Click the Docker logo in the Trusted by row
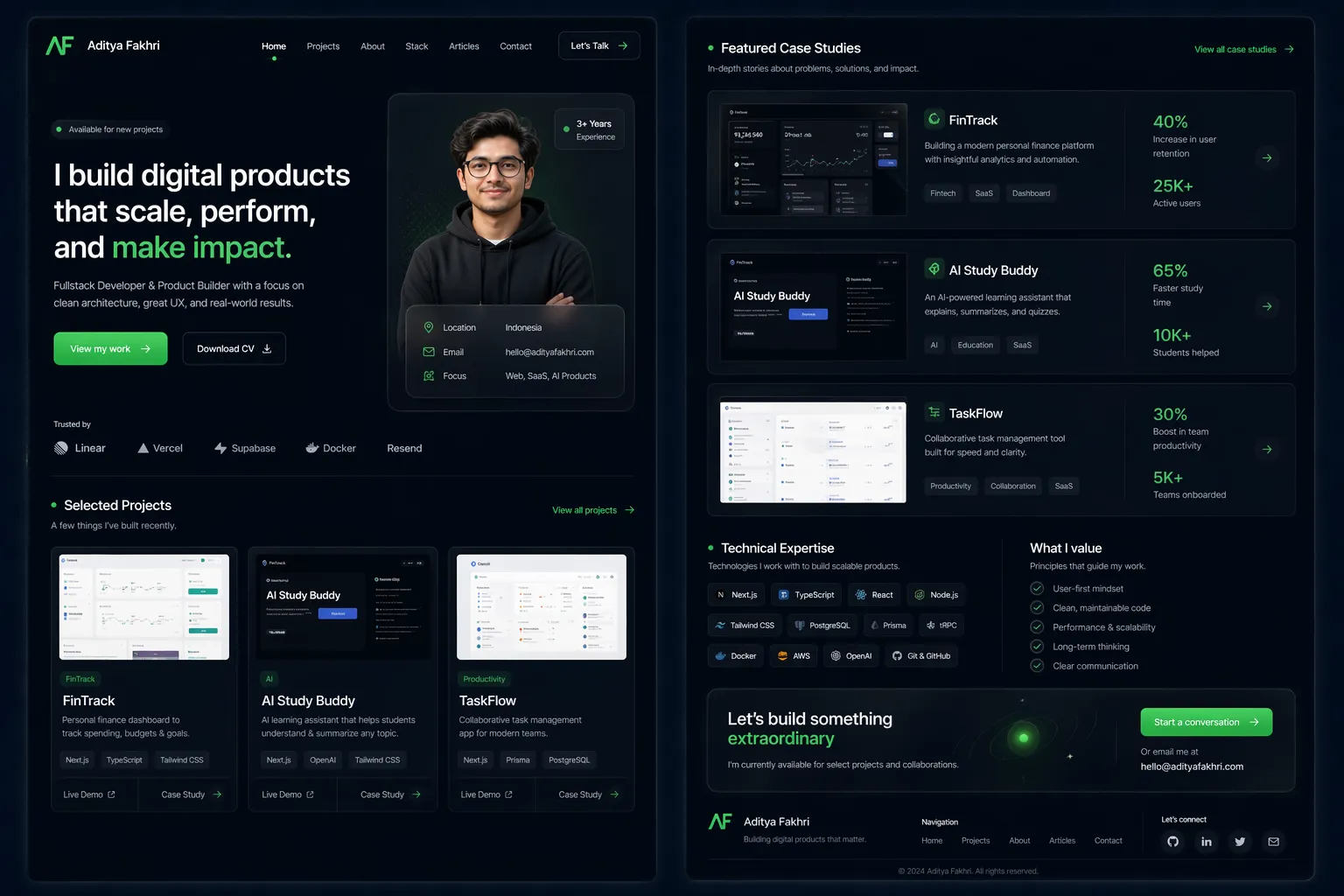 pos(312,447)
